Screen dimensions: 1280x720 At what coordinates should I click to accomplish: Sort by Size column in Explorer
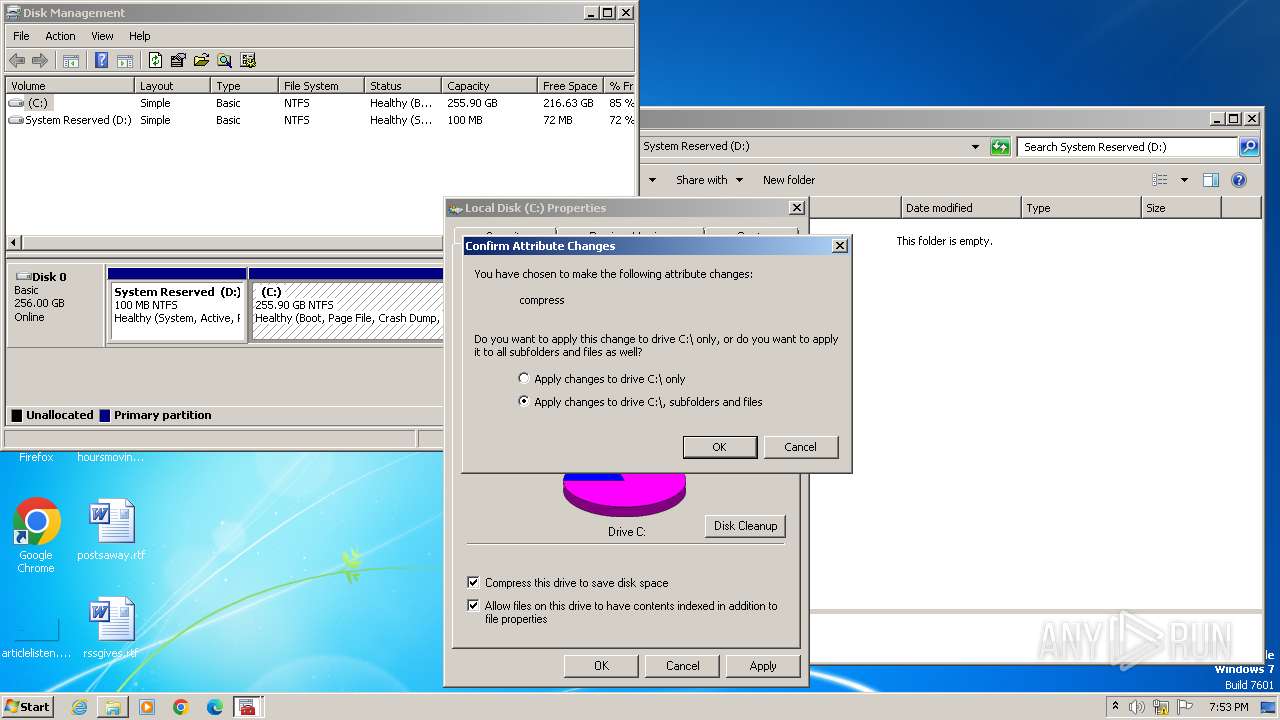pos(1181,208)
